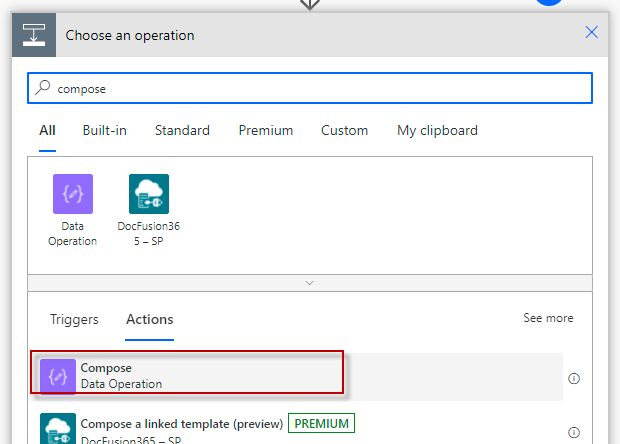Click the search magnifier icon
This screenshot has height=444, width=620.
click(43, 88)
